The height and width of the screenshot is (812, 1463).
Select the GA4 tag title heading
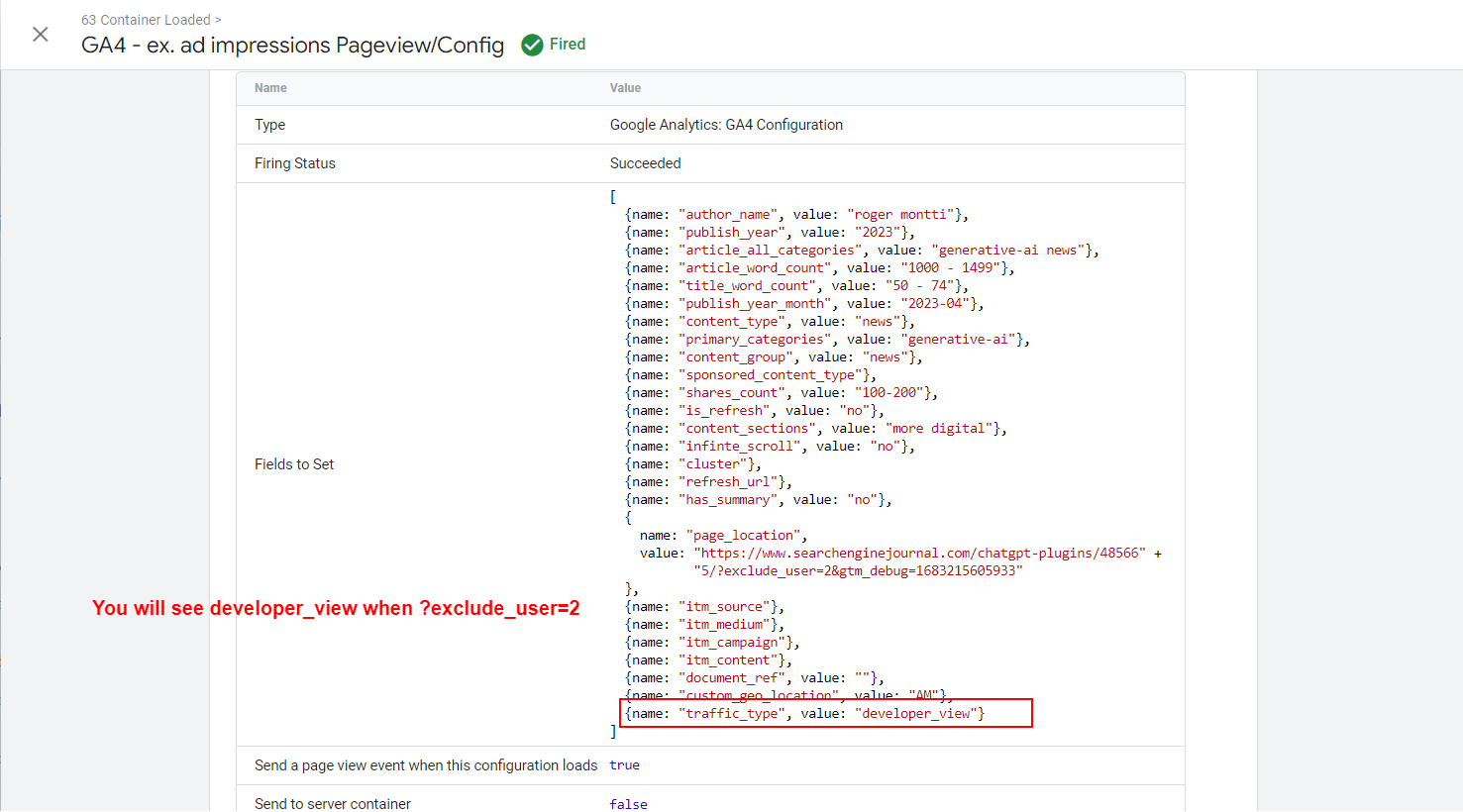point(292,45)
